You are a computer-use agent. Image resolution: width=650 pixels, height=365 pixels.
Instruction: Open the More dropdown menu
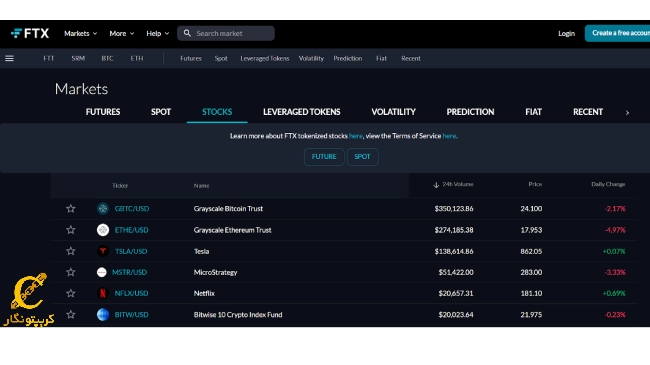click(x=121, y=33)
